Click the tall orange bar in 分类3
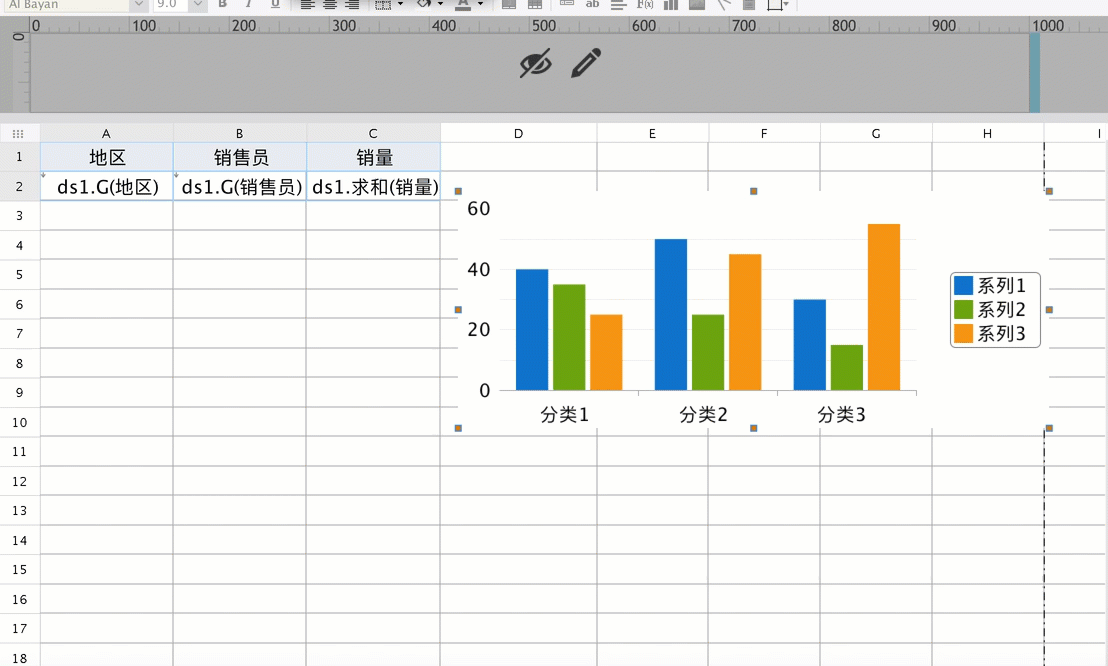Screen dimensions: 1108x666 point(884,307)
